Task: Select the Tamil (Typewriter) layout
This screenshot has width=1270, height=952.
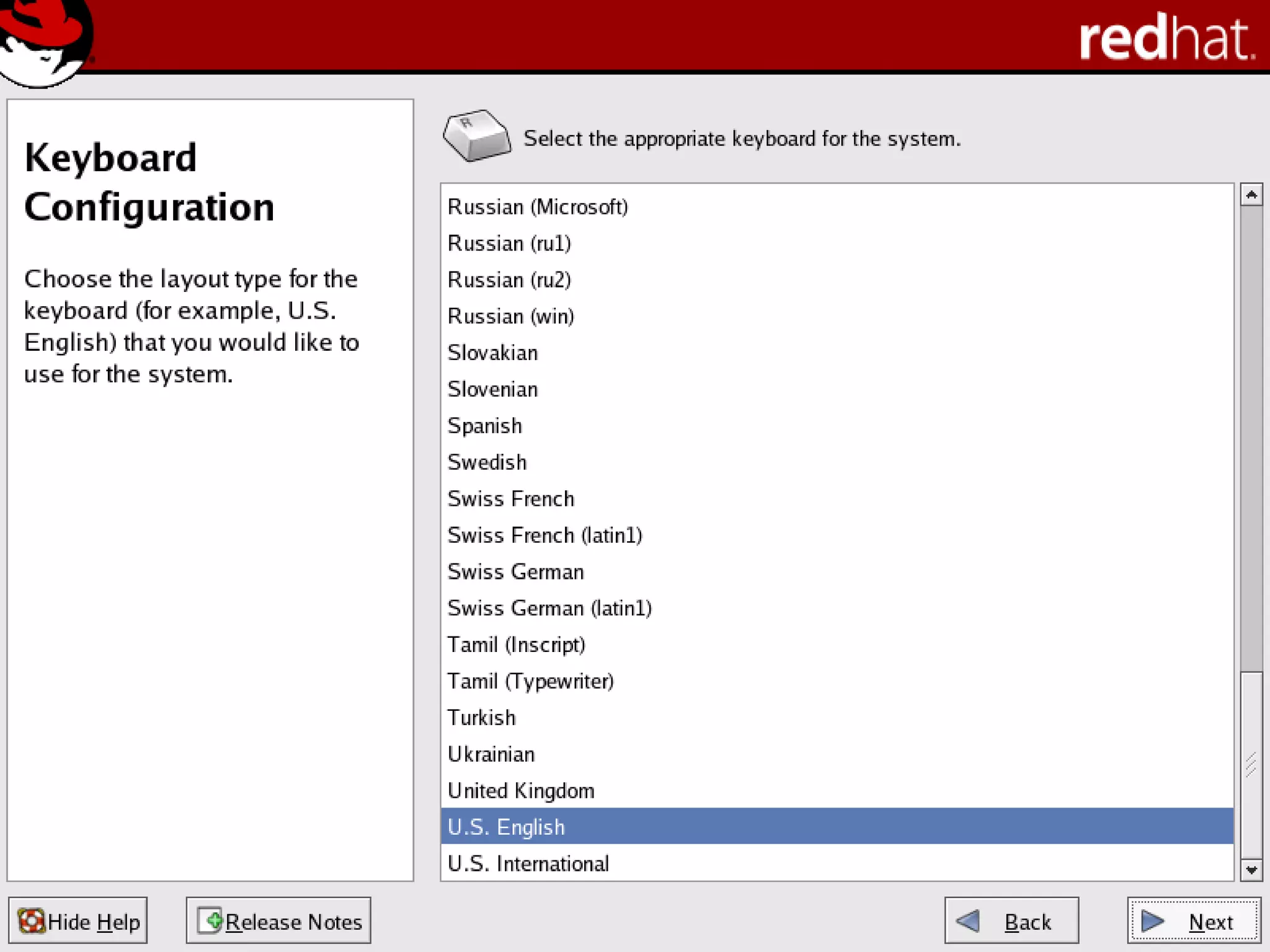Action: 530,681
